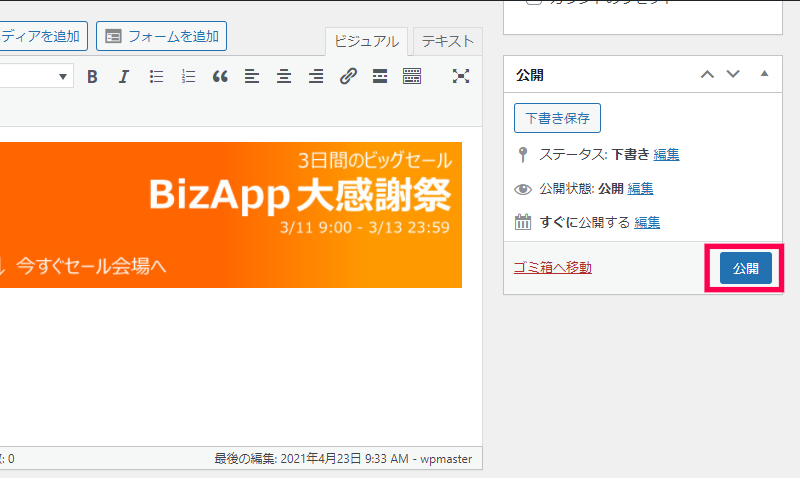This screenshot has height=478, width=800.
Task: Click the Add Form button
Action: coord(161,36)
